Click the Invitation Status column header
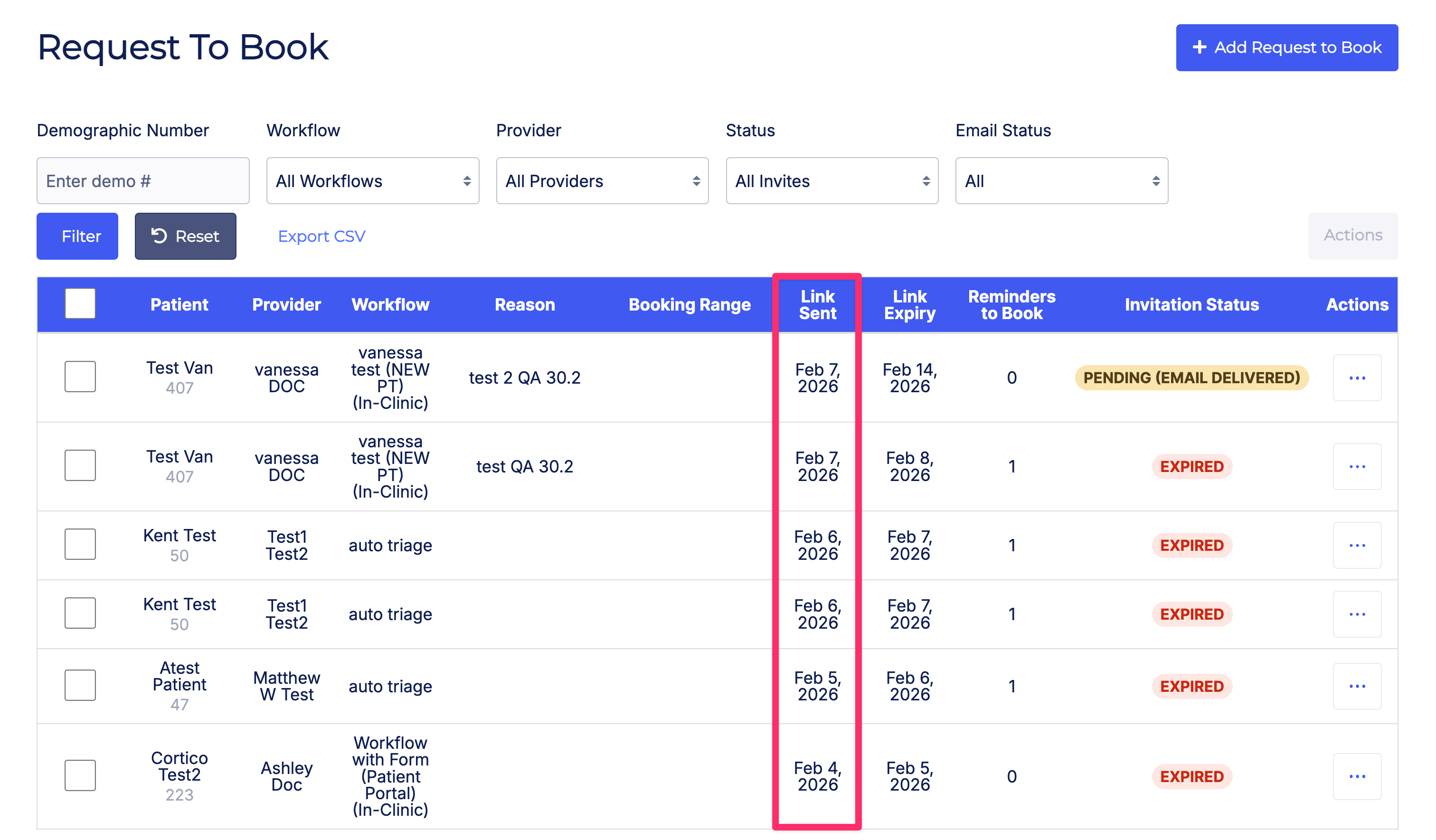The width and height of the screenshot is (1436, 840). pos(1191,305)
